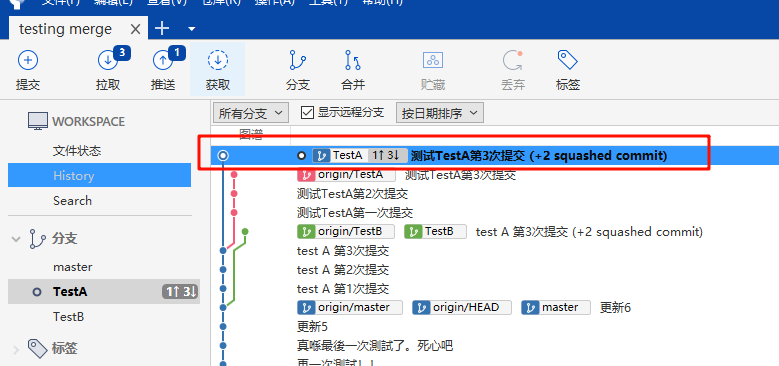779x366 pixels.
Task: Open Search in the Workspace sidebar
Action: (x=73, y=201)
